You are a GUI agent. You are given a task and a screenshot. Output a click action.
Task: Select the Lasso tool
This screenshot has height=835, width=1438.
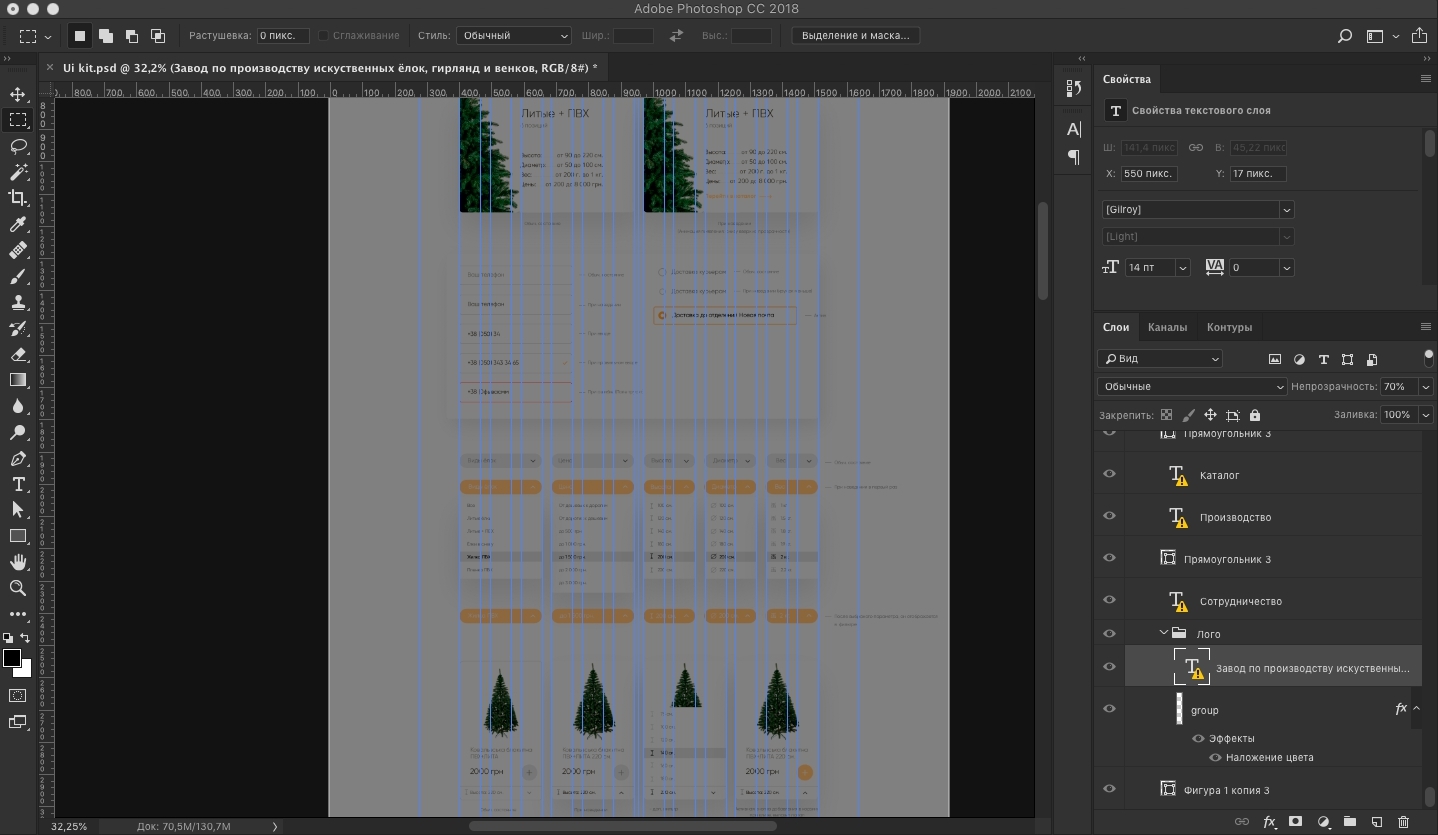point(18,146)
